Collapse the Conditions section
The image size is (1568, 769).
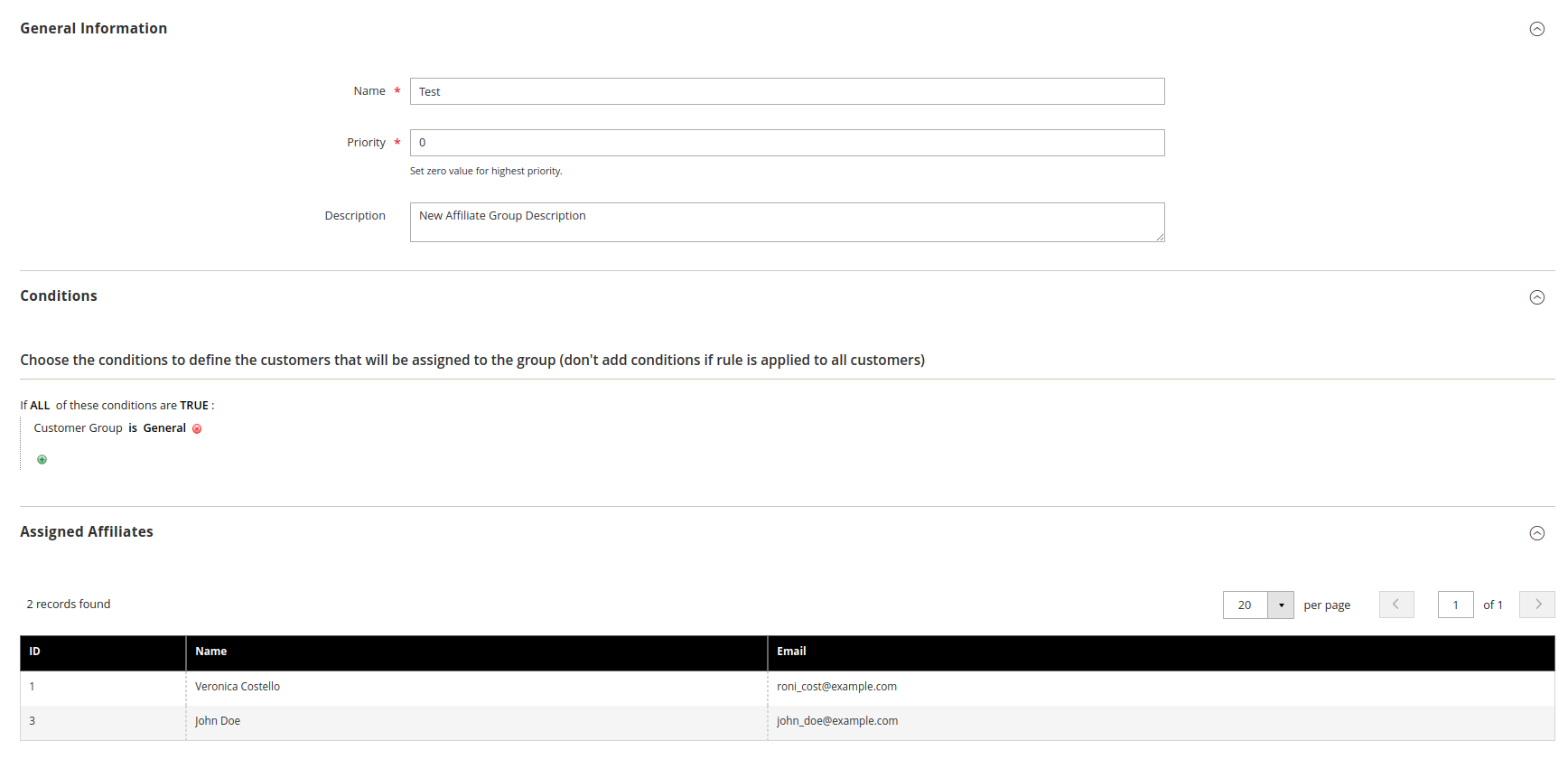click(x=1536, y=297)
